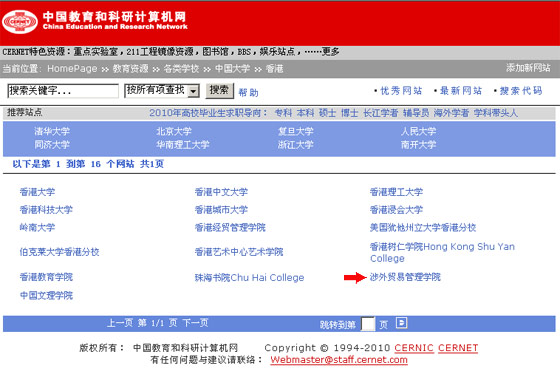Image resolution: width=560 pixels, height=377 pixels.
Task: Open 博士 job guide link
Action: (x=349, y=113)
